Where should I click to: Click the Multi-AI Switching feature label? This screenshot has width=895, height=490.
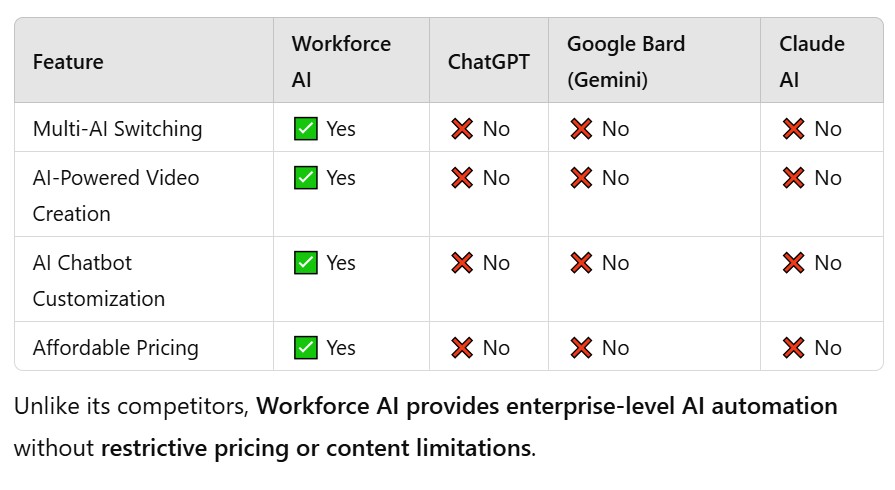point(117,129)
